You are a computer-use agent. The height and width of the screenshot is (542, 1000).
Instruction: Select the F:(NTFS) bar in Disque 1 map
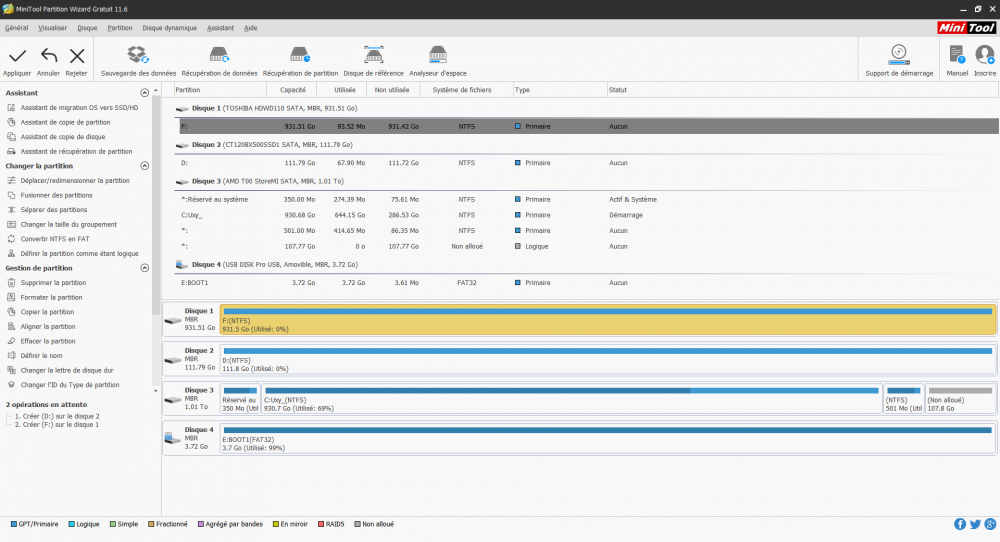point(608,319)
